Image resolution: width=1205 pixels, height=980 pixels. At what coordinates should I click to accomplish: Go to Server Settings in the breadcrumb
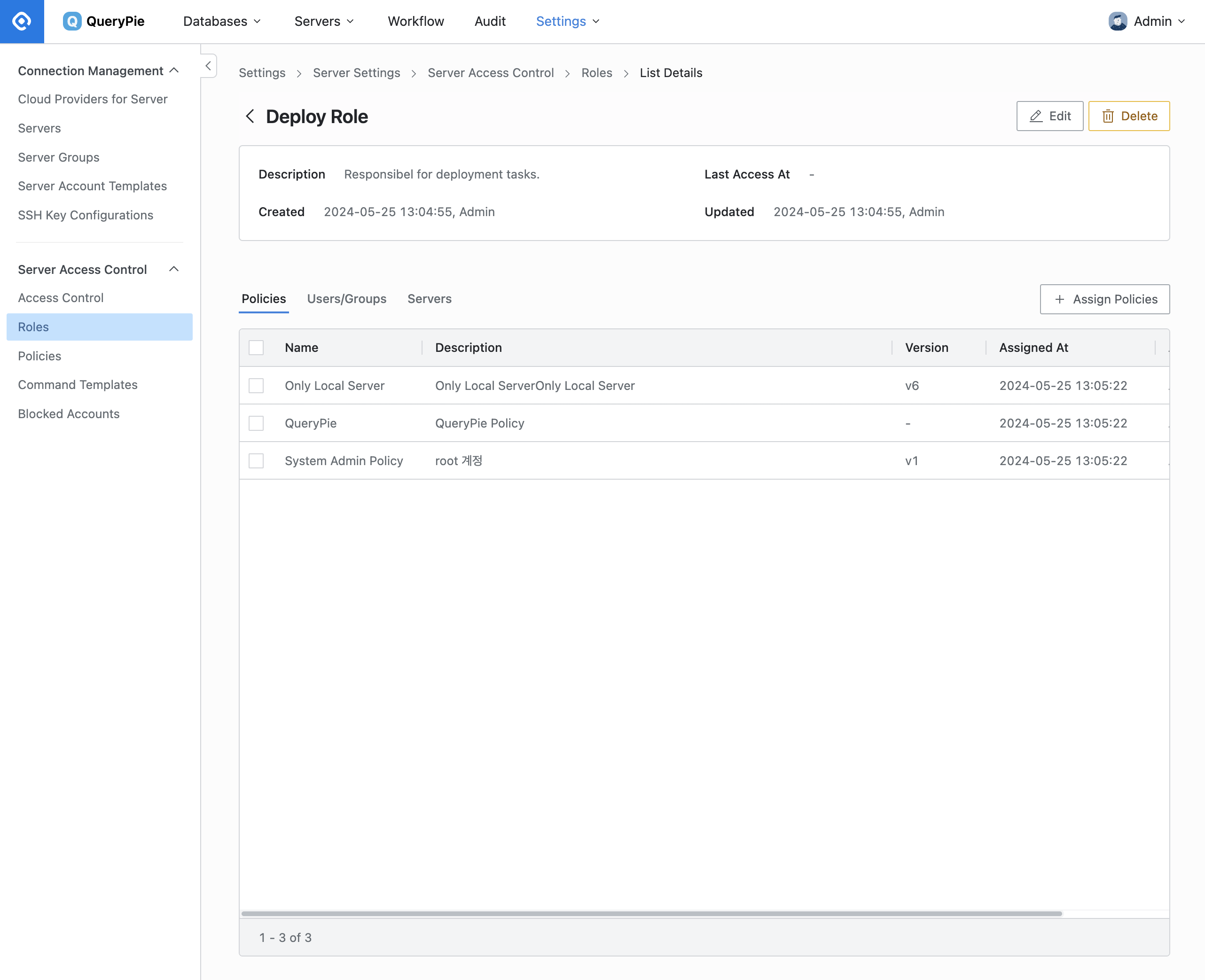[356, 73]
